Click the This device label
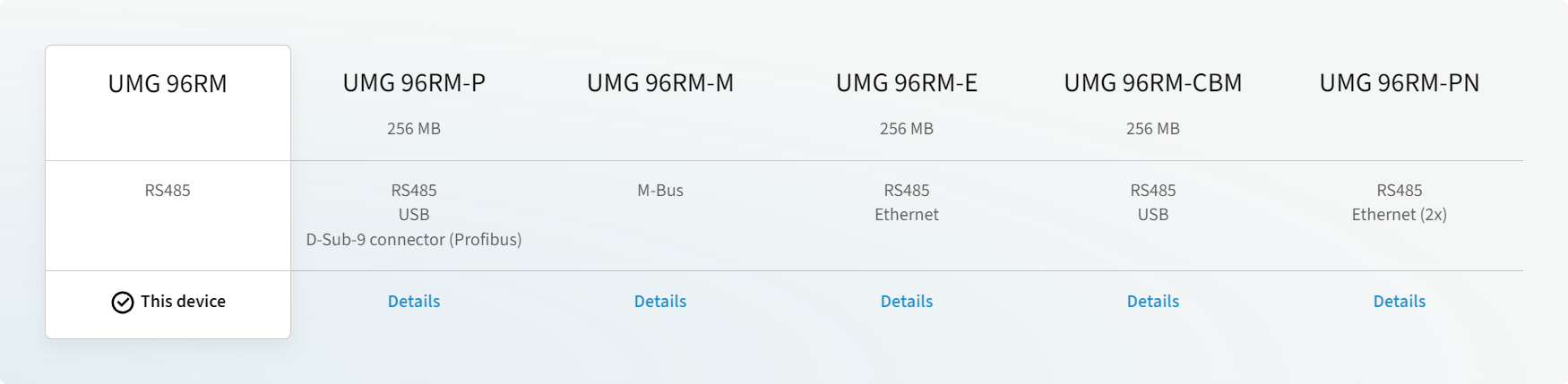This screenshot has width=1568, height=384. coord(183,302)
